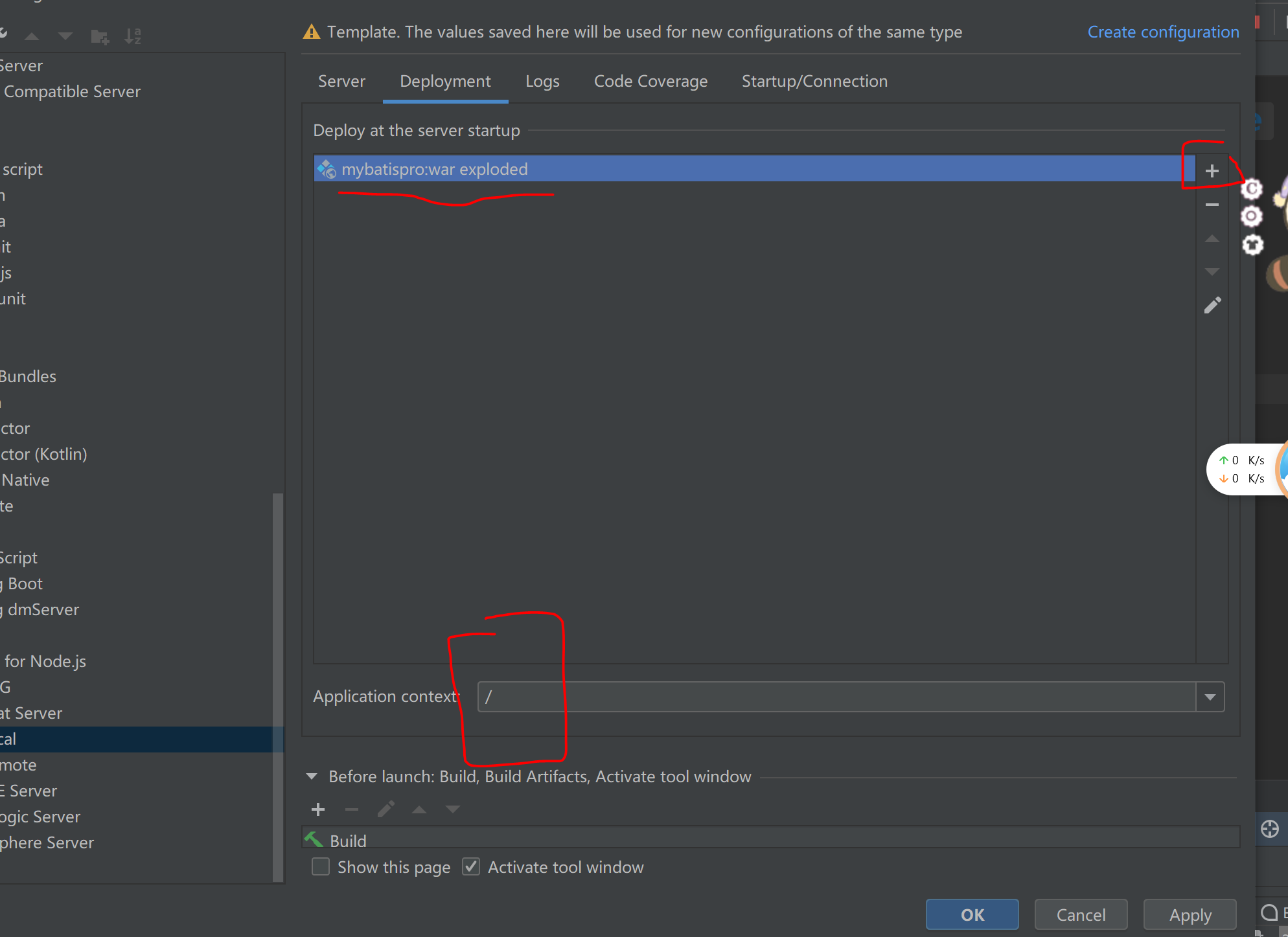This screenshot has width=1288, height=937.
Task: Click into the Application context field
Action: click(x=836, y=697)
